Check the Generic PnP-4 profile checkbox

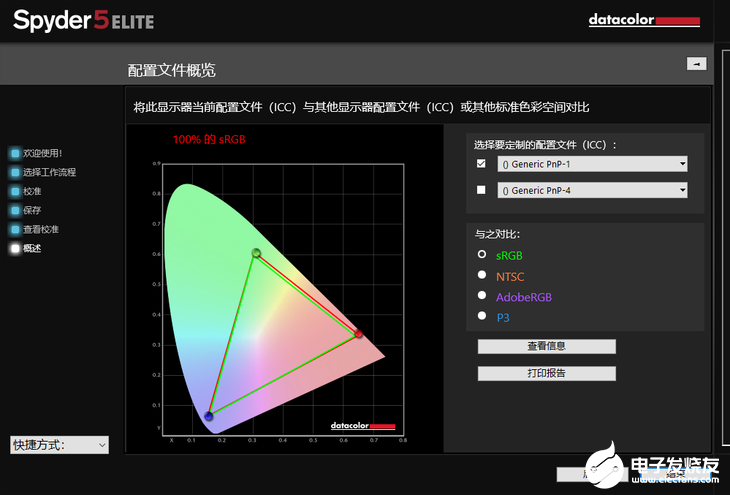tap(481, 190)
